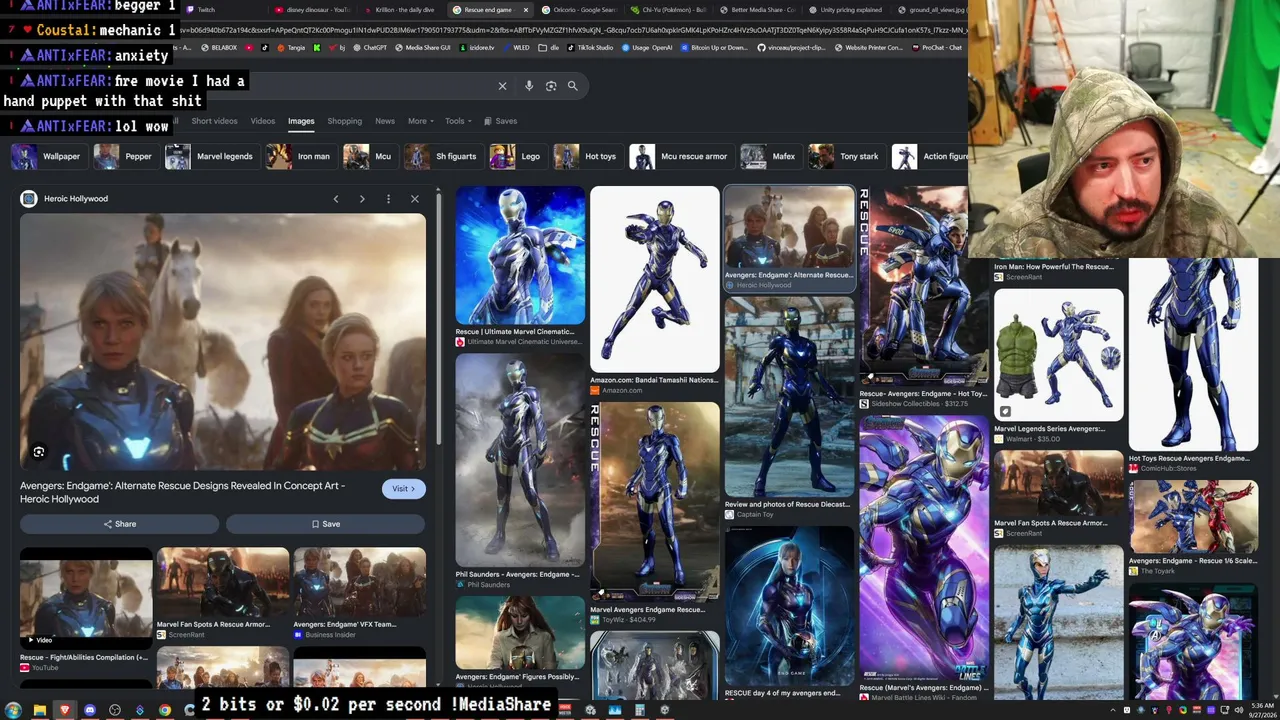
Task: Save the previewed image
Action: click(x=325, y=524)
